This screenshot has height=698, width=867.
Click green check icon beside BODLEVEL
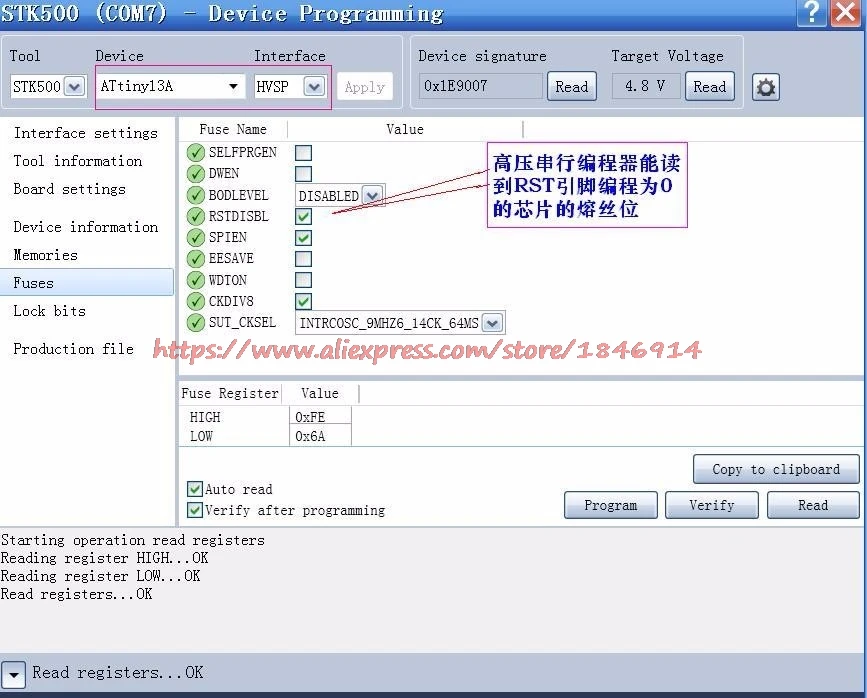[x=196, y=196]
